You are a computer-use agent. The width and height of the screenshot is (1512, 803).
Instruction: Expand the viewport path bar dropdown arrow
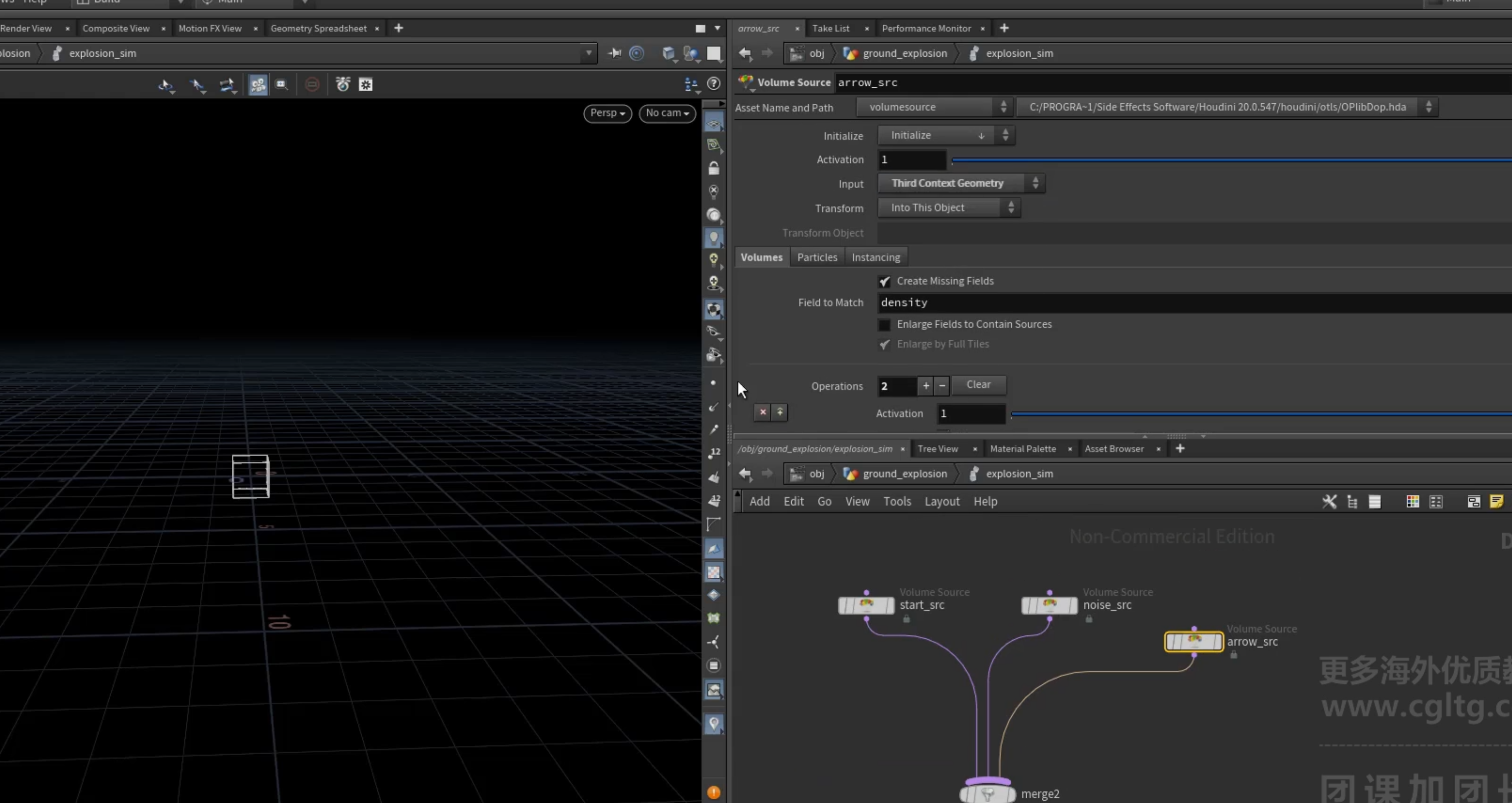(589, 54)
